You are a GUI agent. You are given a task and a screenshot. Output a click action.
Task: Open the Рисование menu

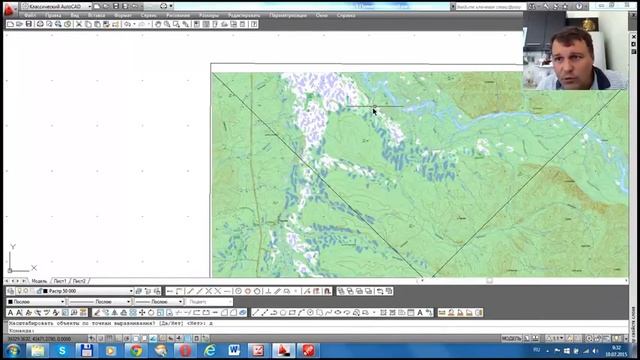(178, 16)
